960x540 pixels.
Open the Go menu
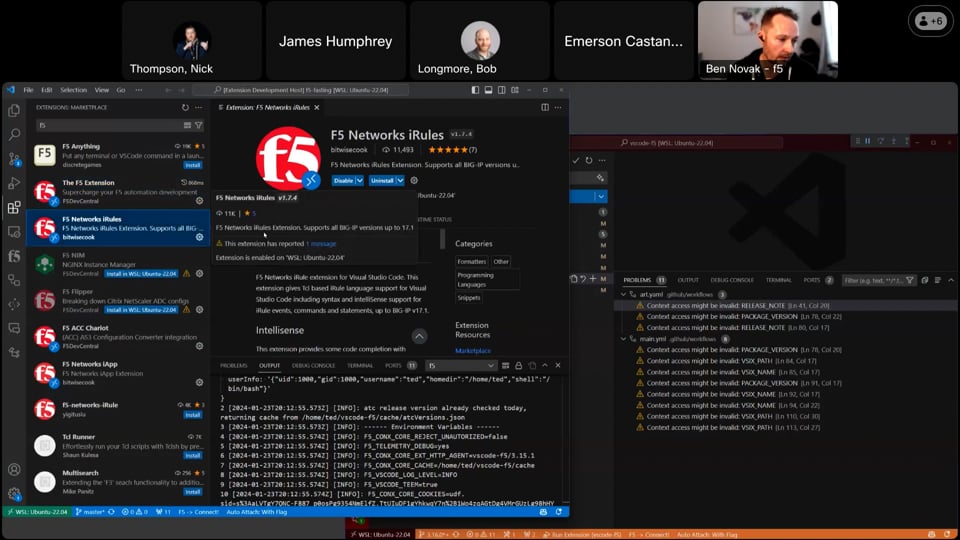tap(121, 90)
